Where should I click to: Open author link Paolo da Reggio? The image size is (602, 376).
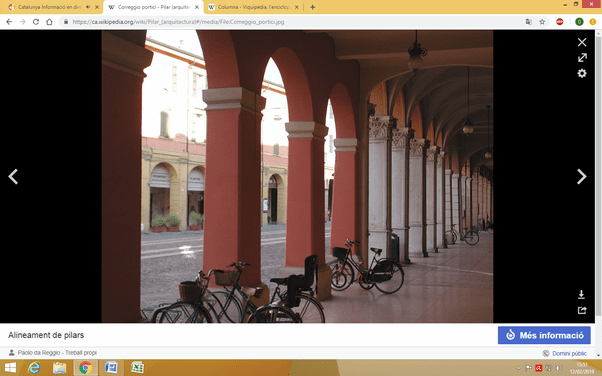tap(39, 353)
